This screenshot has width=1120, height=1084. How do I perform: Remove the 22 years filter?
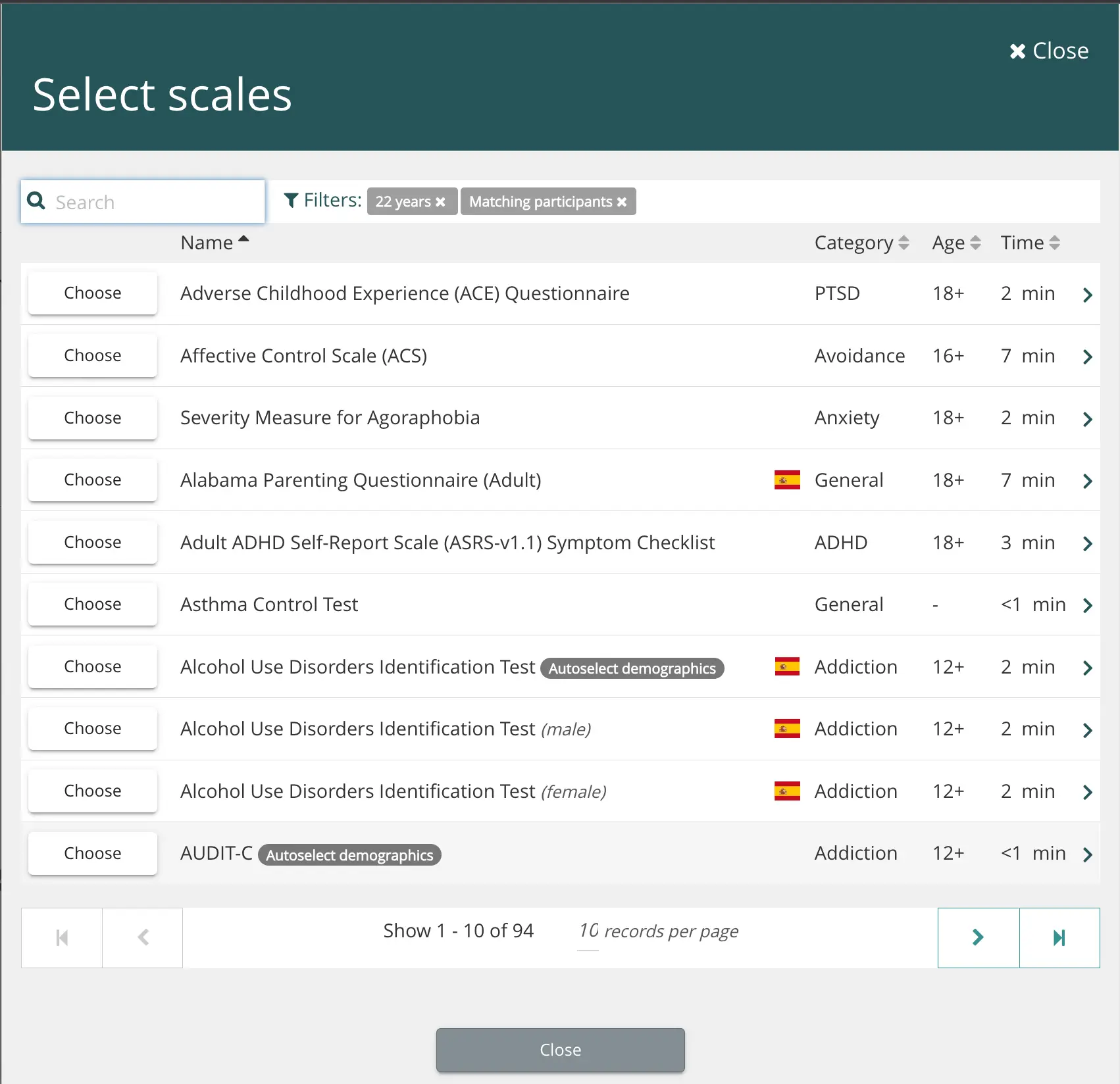click(x=441, y=202)
